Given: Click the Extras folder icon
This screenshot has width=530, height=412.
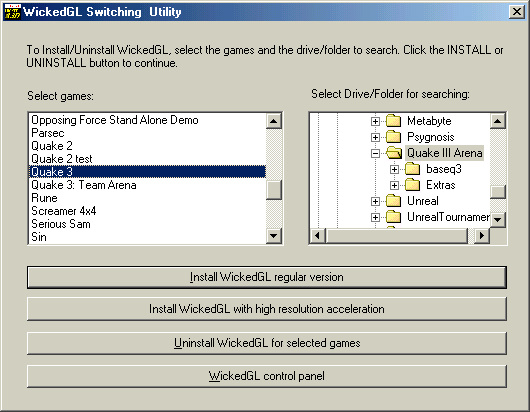Looking at the screenshot, I should pyautogui.click(x=412, y=185).
